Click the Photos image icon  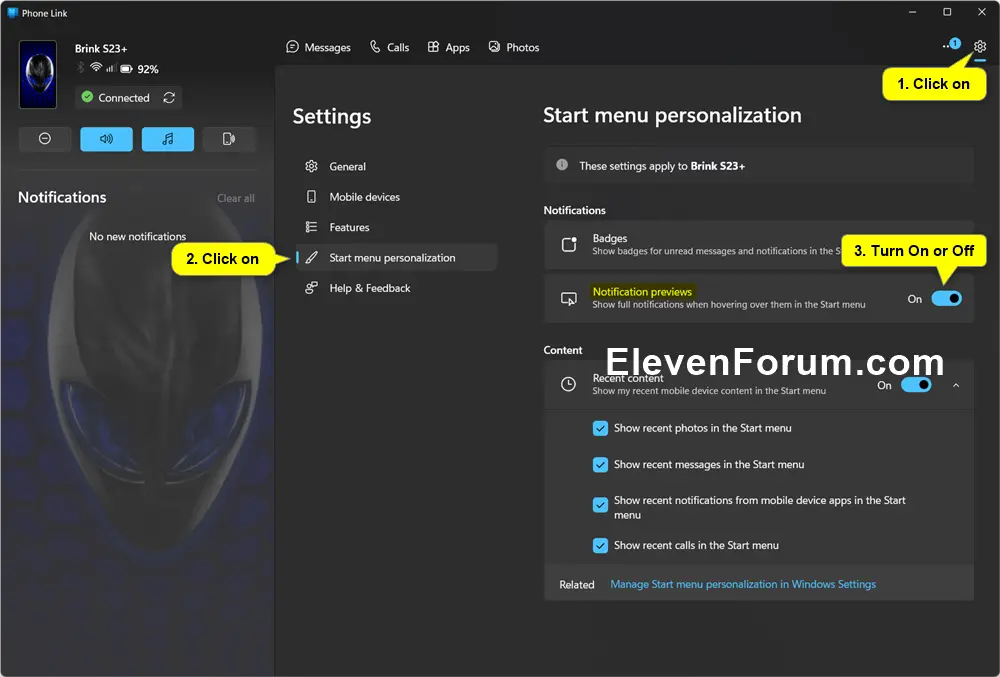(494, 47)
